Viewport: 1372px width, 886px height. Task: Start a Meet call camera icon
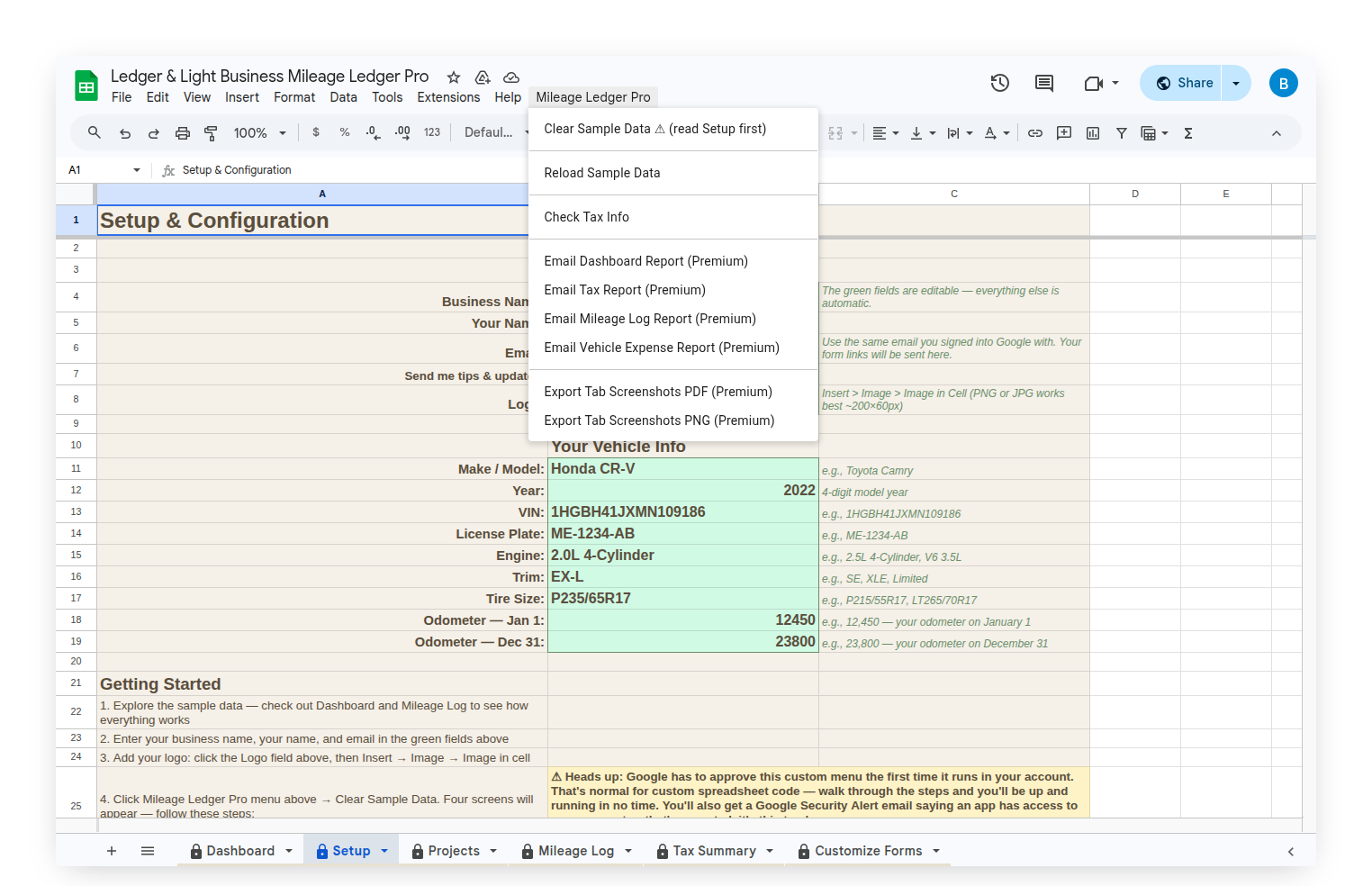tap(1094, 83)
